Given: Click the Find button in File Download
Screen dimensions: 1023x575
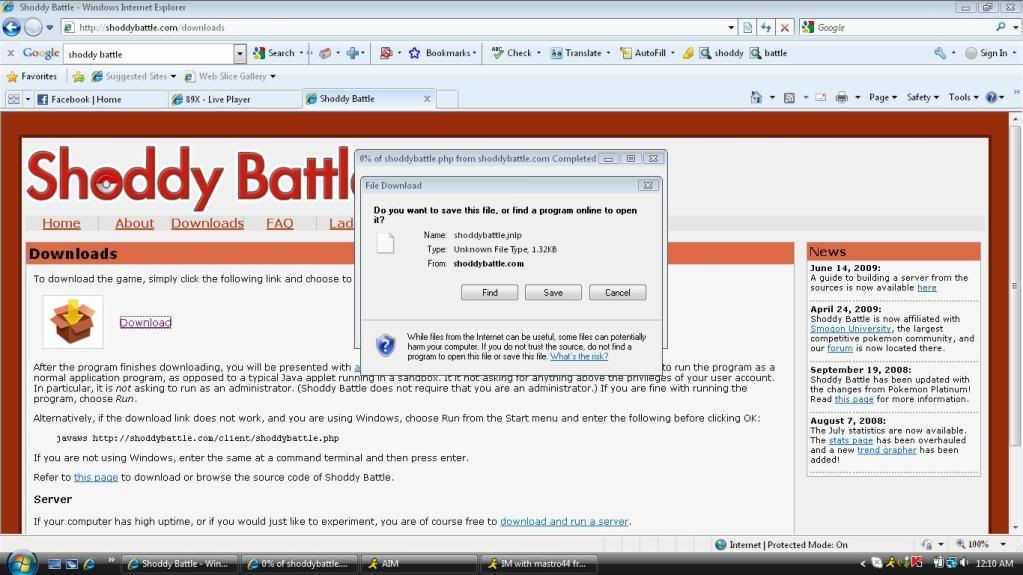Looking at the screenshot, I should [x=489, y=292].
